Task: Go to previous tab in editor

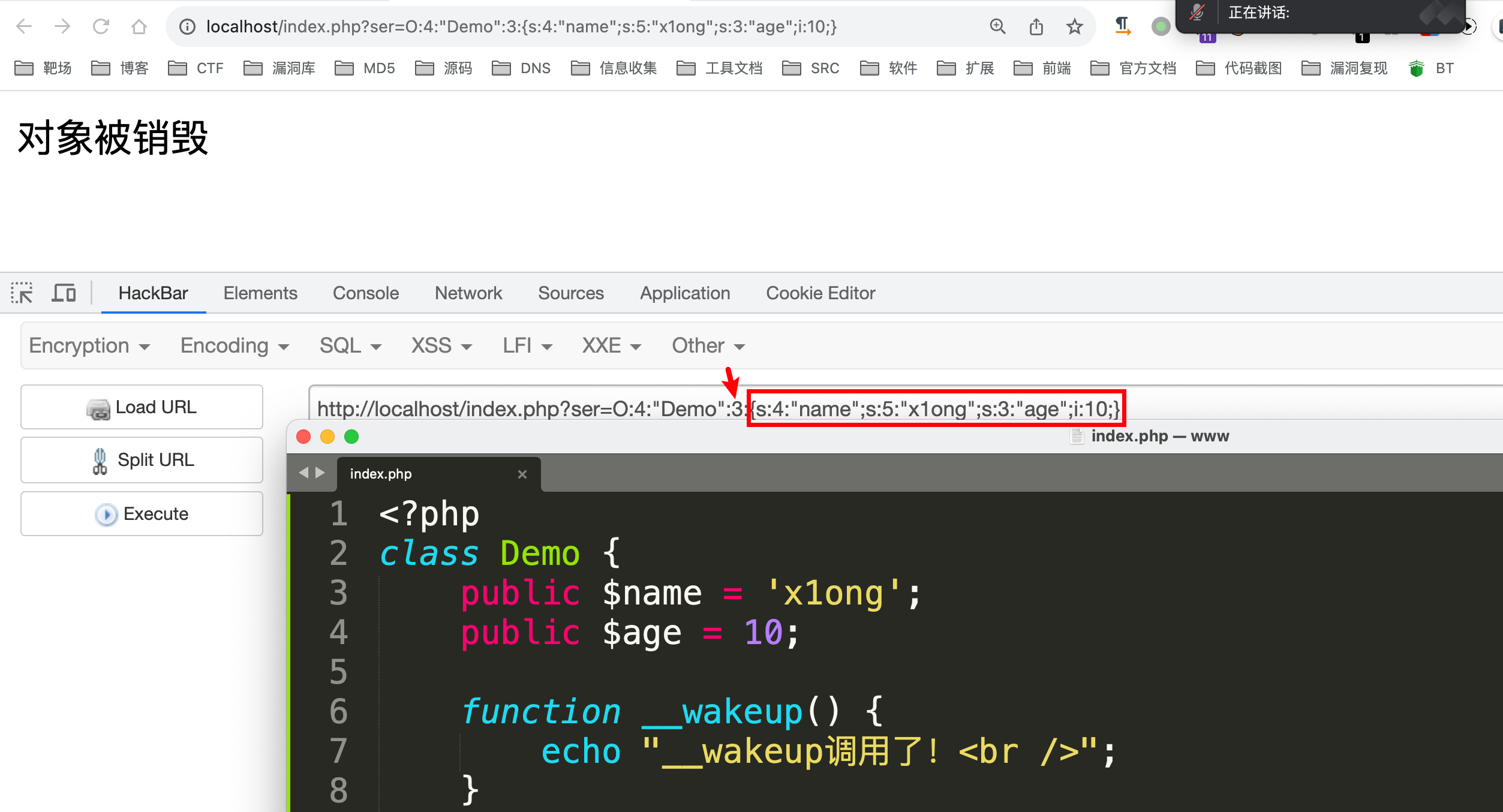Action: [x=304, y=473]
